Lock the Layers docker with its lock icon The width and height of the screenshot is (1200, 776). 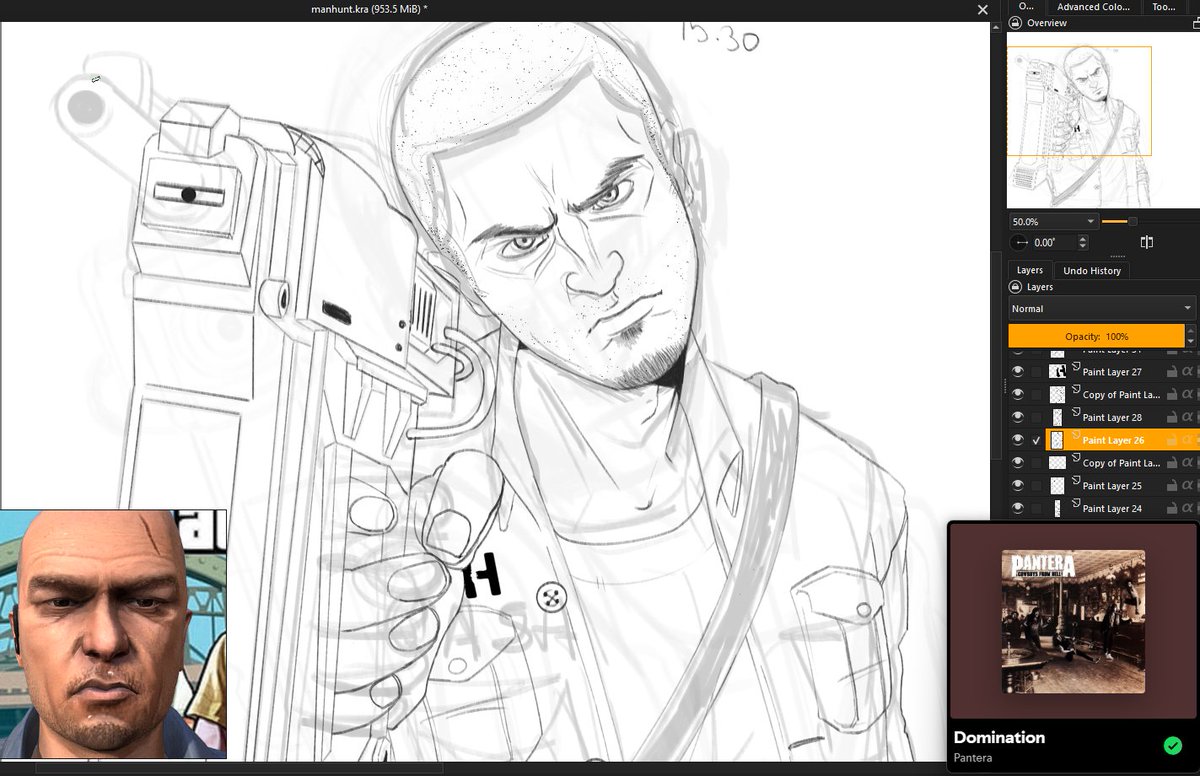click(x=1017, y=287)
